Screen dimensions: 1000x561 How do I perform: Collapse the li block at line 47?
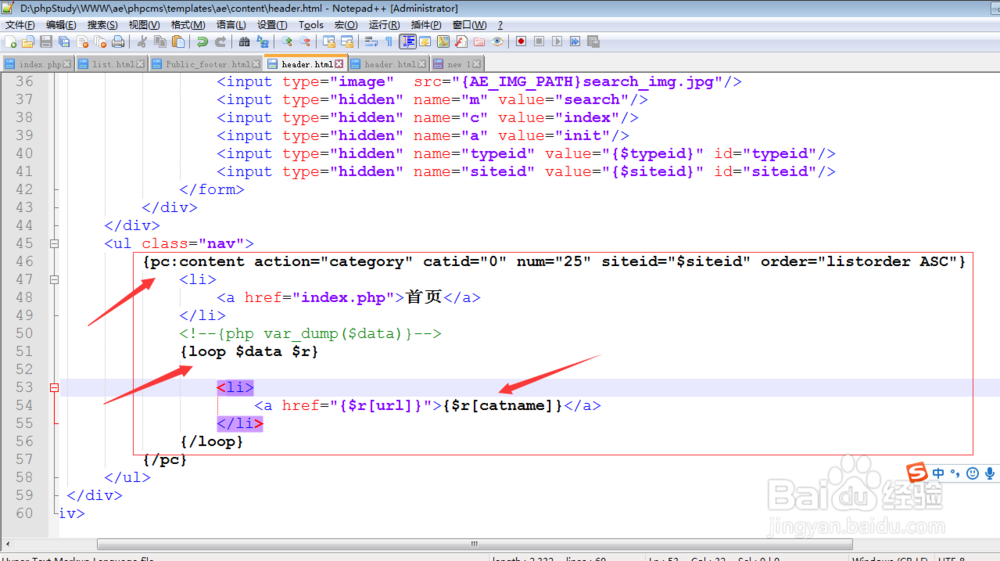54,279
